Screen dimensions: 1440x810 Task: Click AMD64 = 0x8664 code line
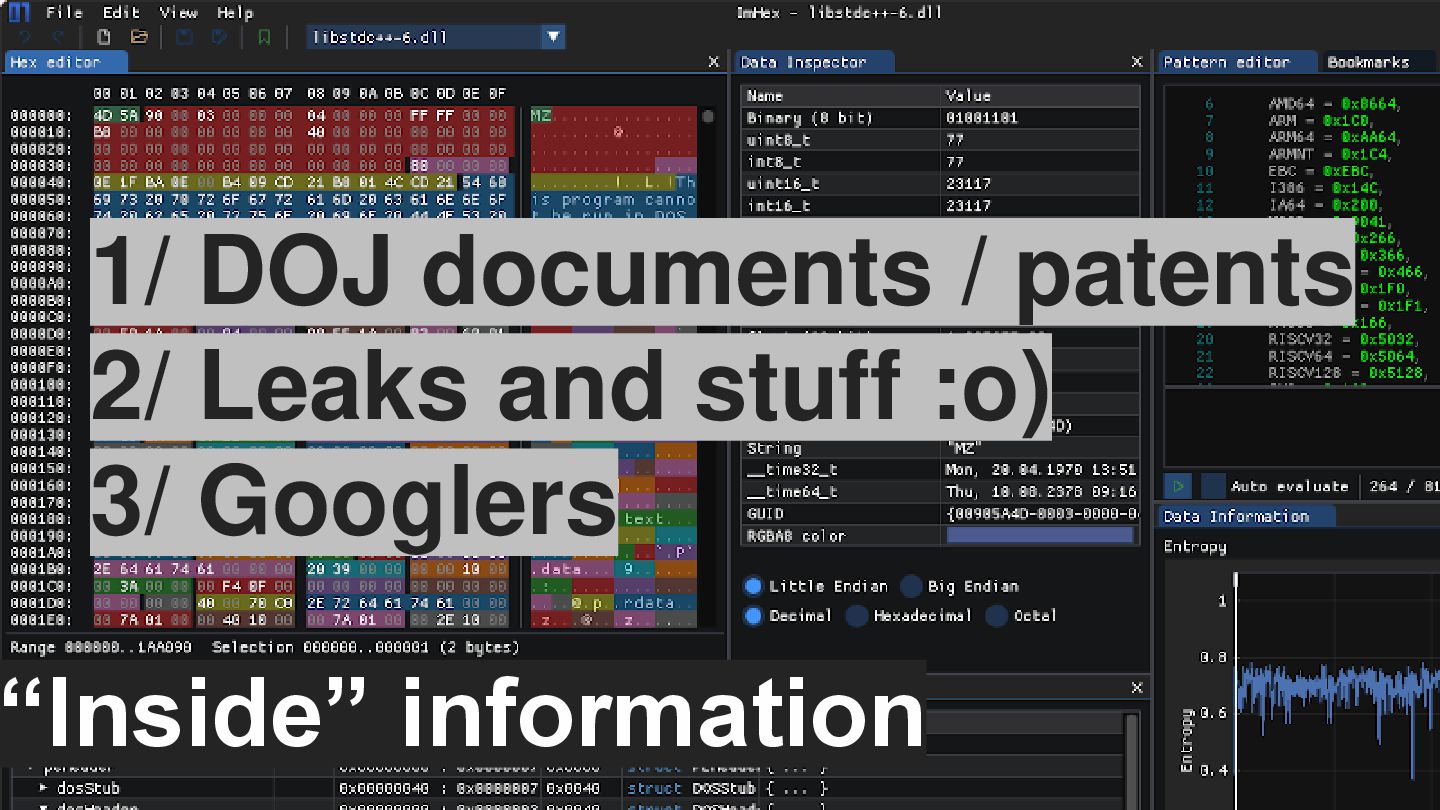coord(1335,103)
